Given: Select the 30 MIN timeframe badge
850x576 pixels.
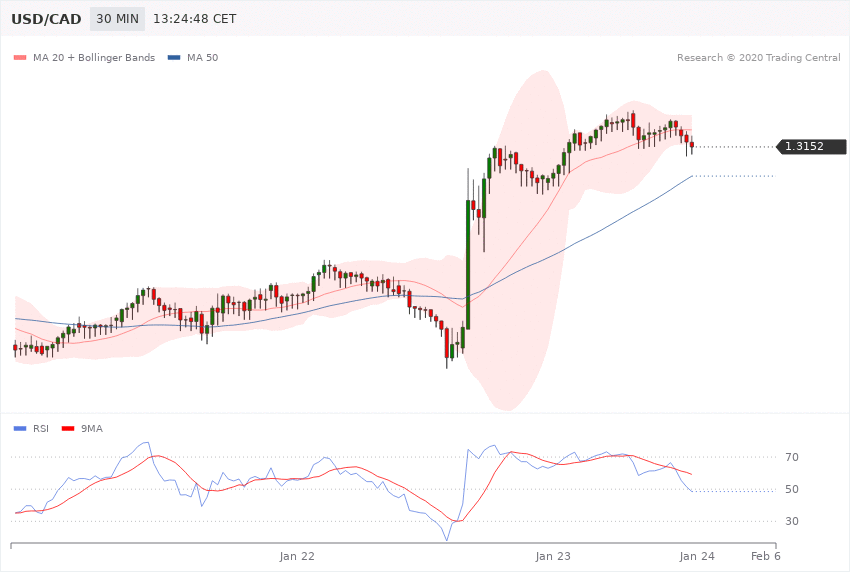Looking at the screenshot, I should pos(118,19).
